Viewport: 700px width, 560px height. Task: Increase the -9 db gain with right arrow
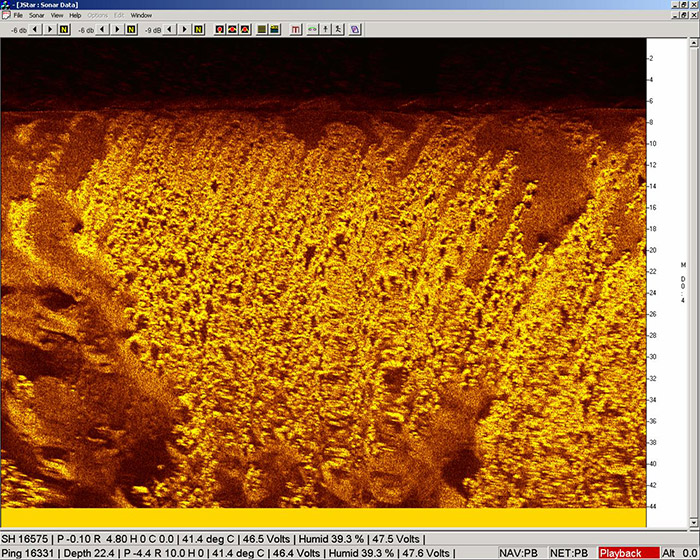click(x=183, y=29)
